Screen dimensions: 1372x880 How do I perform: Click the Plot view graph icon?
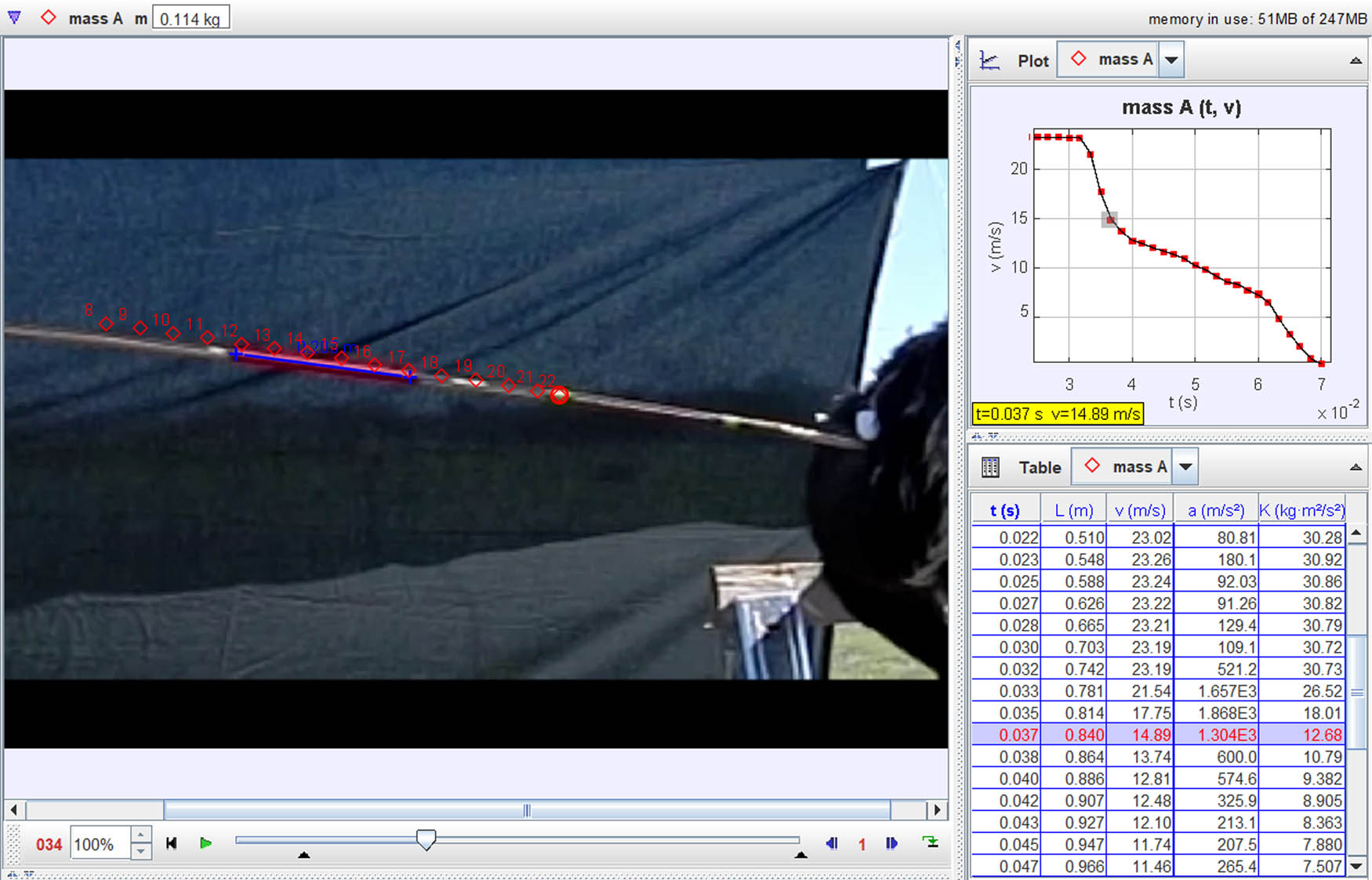[990, 60]
